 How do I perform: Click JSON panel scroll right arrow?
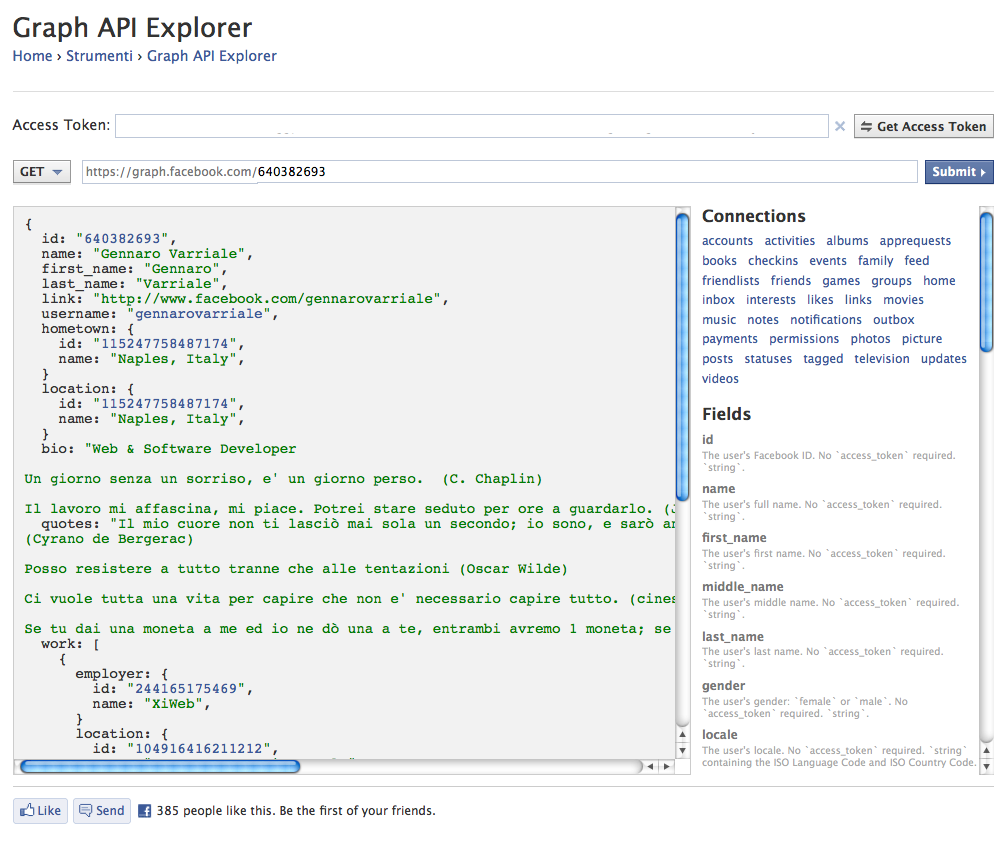(x=667, y=767)
